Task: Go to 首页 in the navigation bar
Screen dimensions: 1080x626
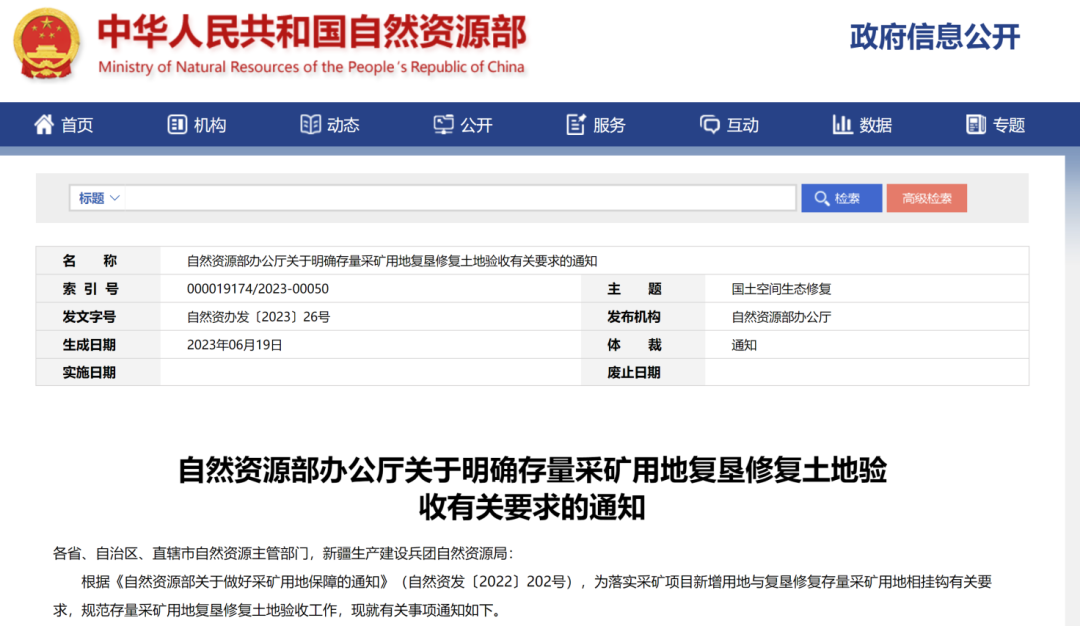Action: 77,125
